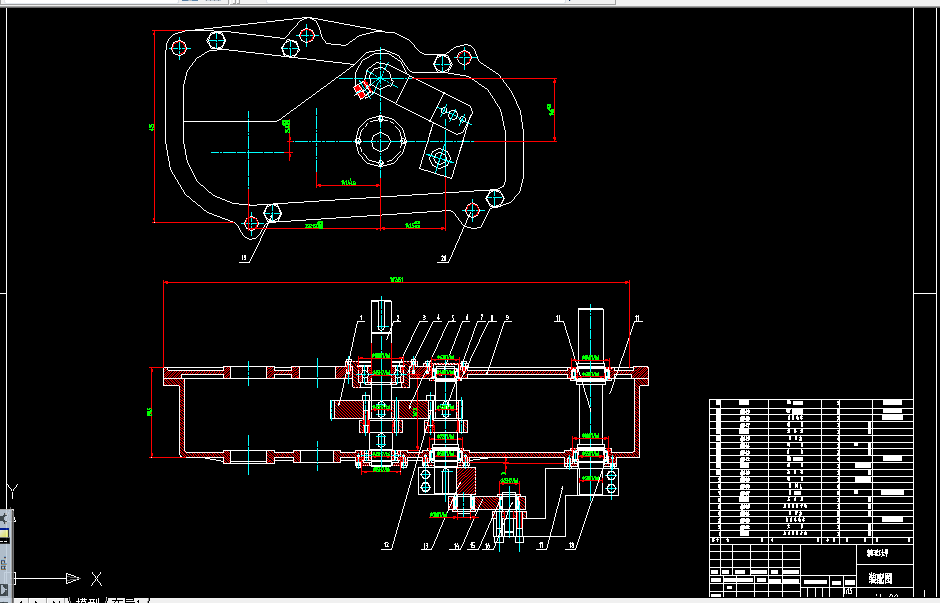The image size is (940, 603).
Task: Select the Y axis label of UCS icon
Action: 13,492
